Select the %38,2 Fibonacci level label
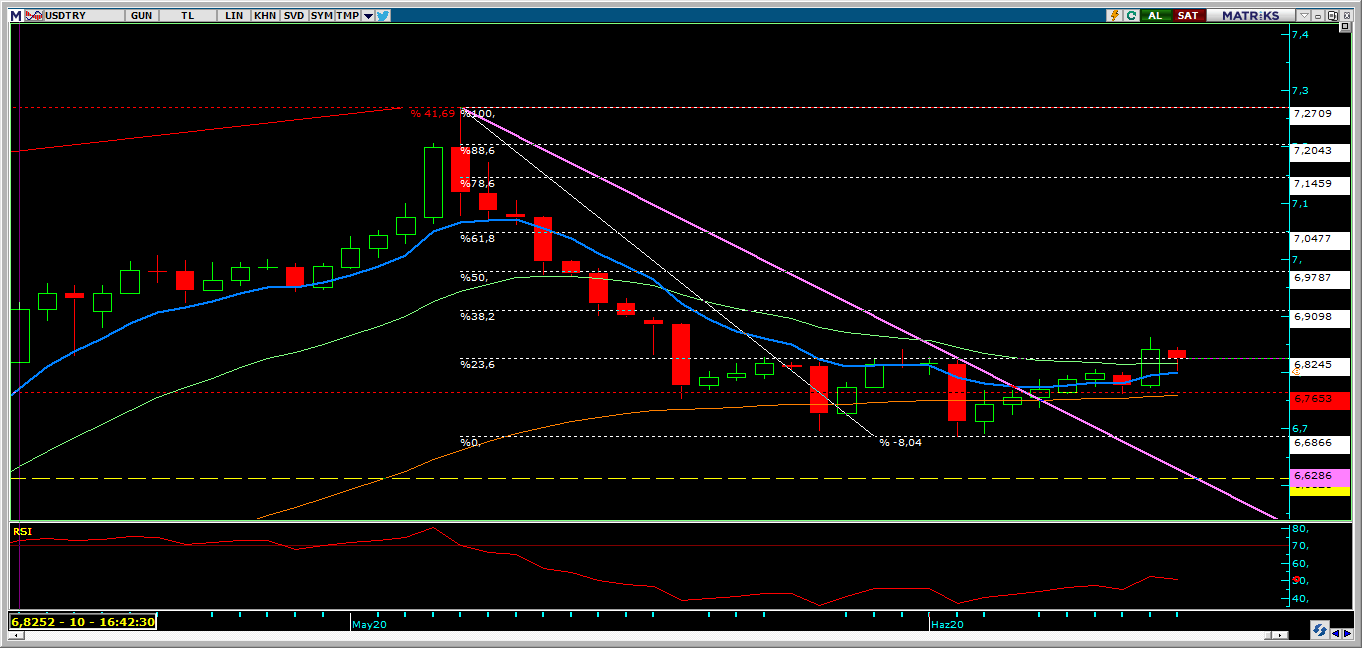 [x=477, y=315]
